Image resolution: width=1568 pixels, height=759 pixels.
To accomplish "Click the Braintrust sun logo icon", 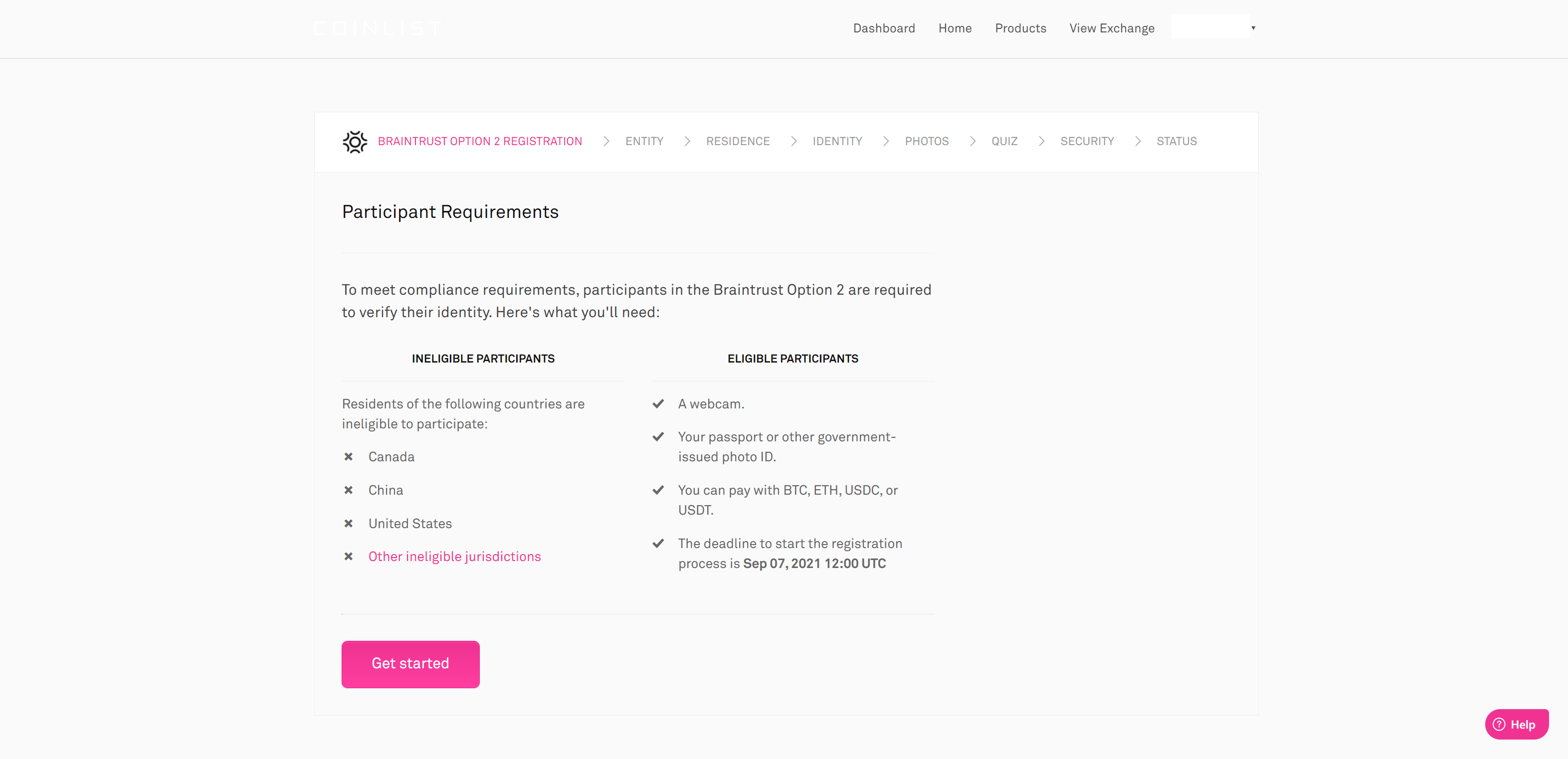I will tap(355, 141).
